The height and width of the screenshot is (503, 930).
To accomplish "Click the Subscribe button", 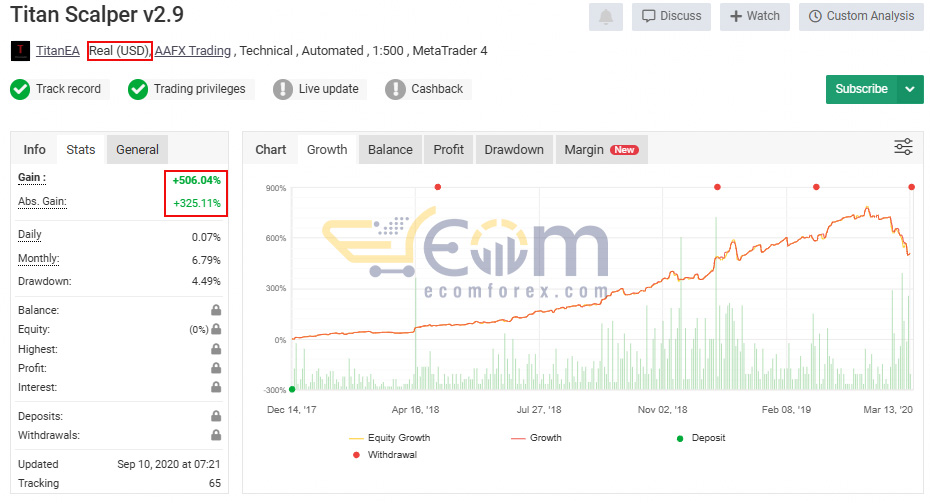I will click(x=861, y=89).
